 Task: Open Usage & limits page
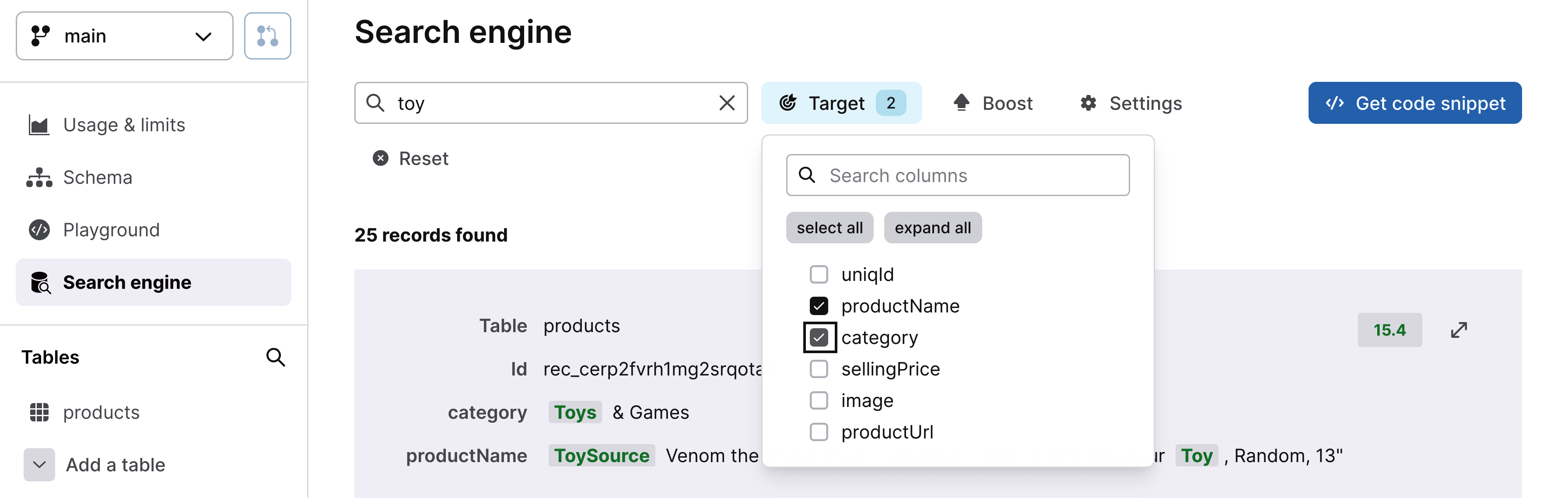[x=124, y=125]
